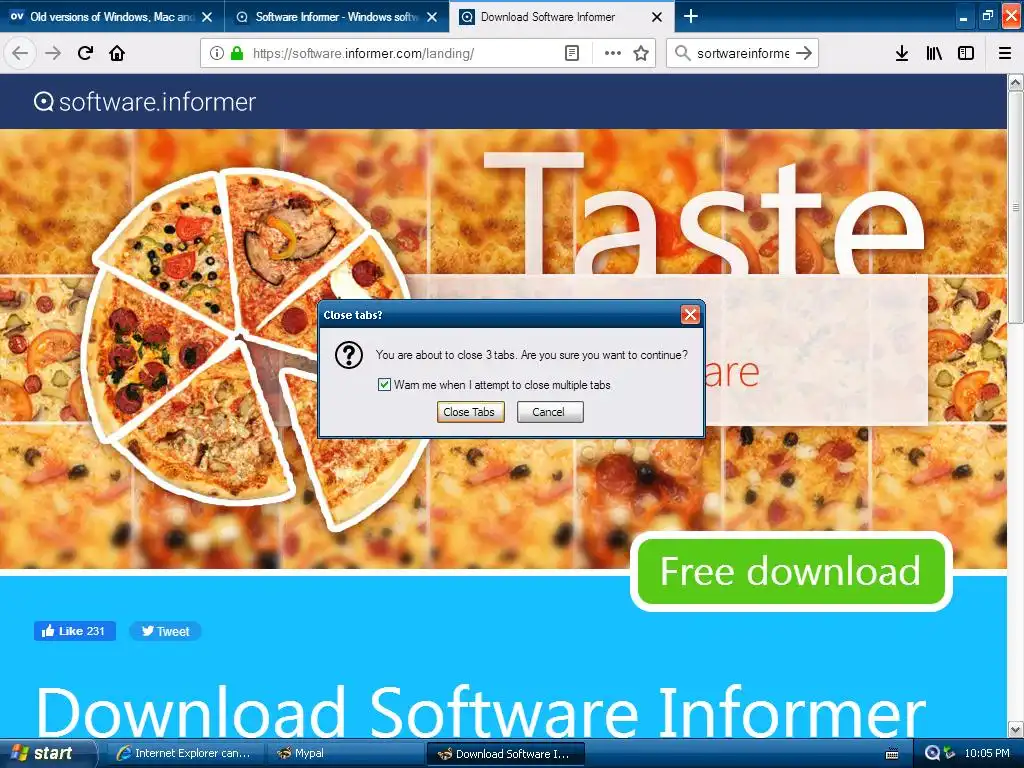Switch to 'Internet Explorer can...' taskbar item
Screen dimensions: 1024x768
(x=185, y=754)
